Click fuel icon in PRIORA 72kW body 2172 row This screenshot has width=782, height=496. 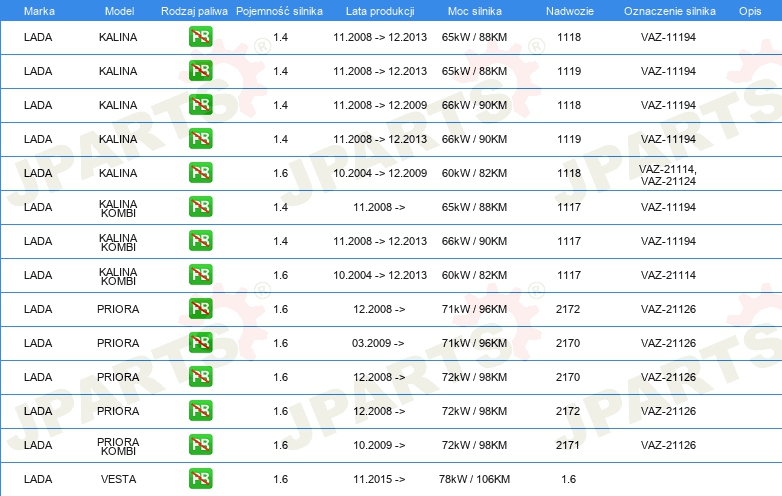(x=200, y=411)
